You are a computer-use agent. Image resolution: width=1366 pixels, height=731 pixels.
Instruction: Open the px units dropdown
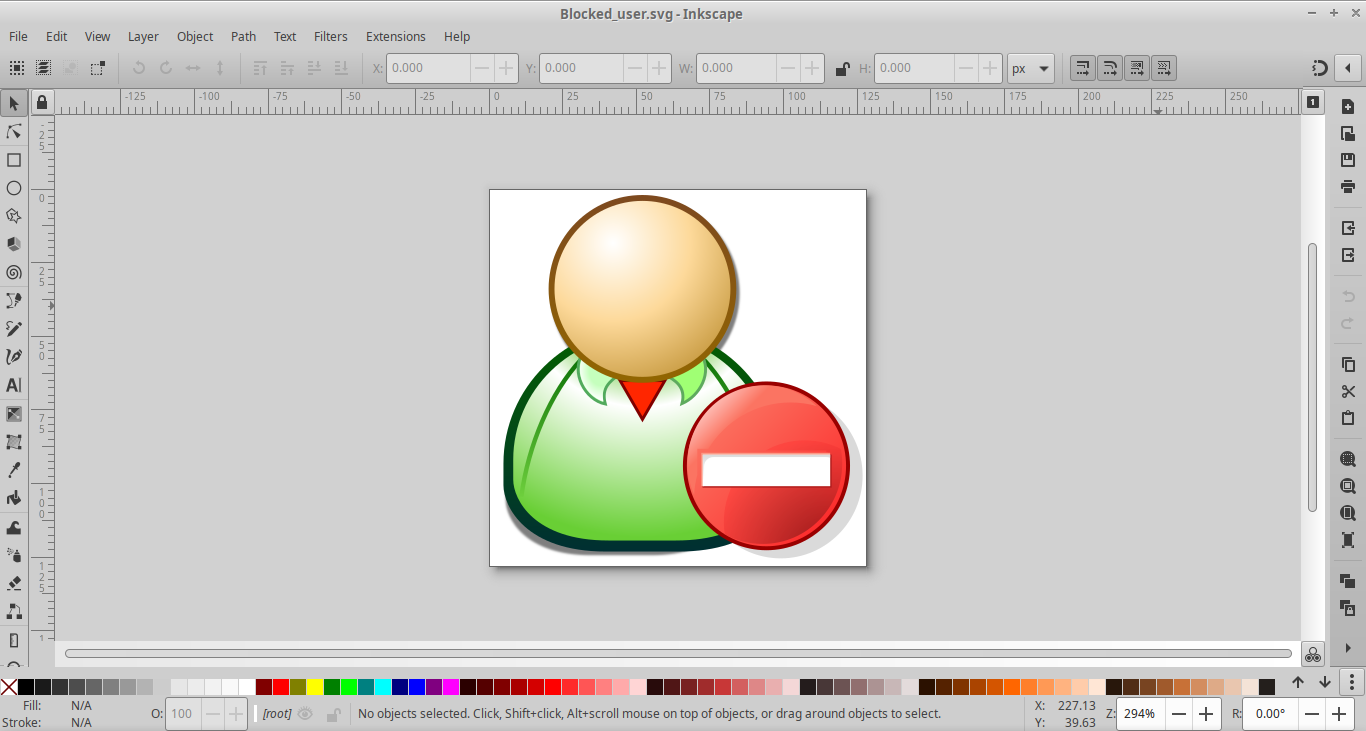click(x=1031, y=68)
